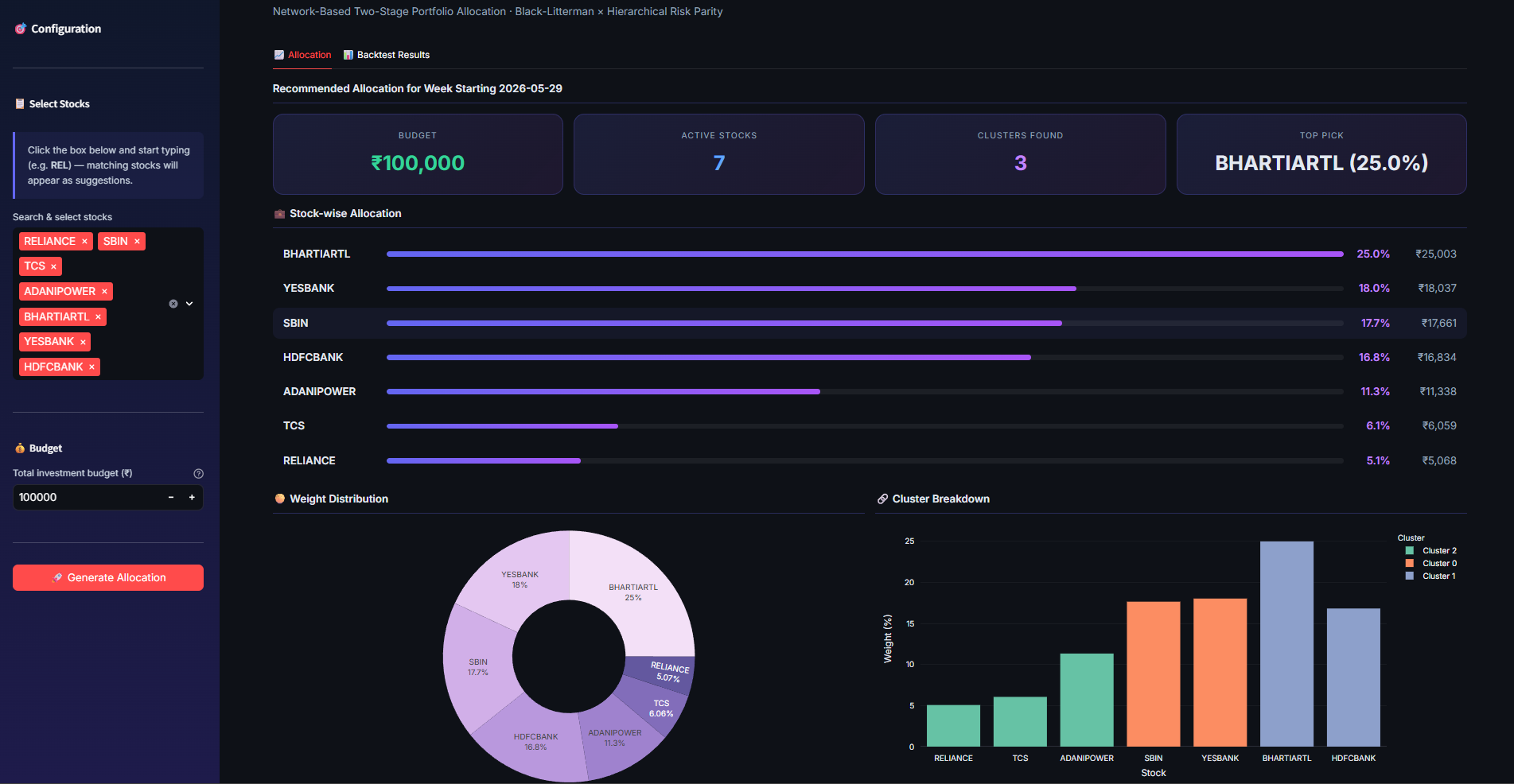Click the ADANIPOWER allocation progress bar
The width and height of the screenshot is (1514, 784).
tap(865, 392)
